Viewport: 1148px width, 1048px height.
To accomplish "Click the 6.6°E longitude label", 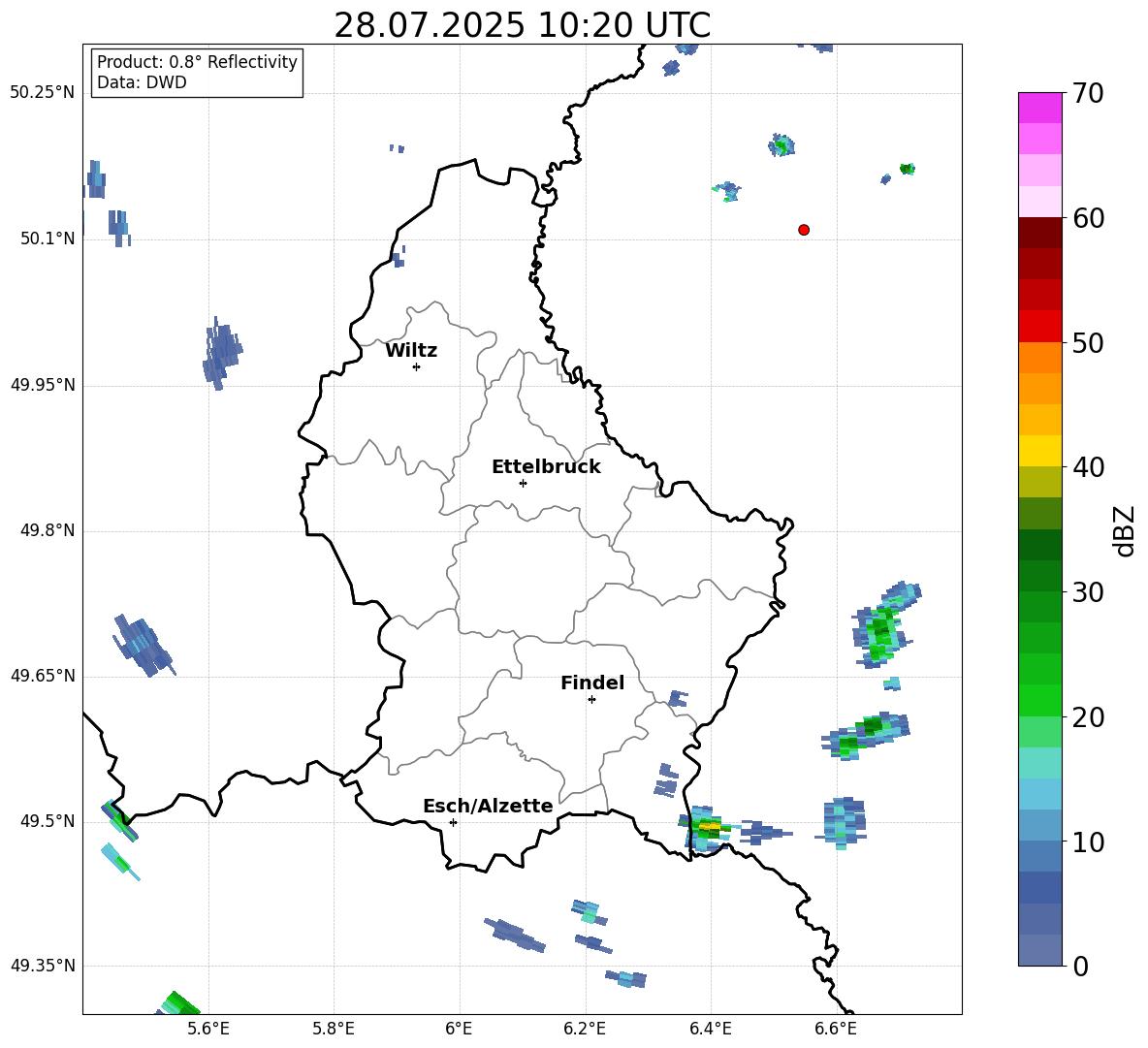I will pyautogui.click(x=836, y=1029).
